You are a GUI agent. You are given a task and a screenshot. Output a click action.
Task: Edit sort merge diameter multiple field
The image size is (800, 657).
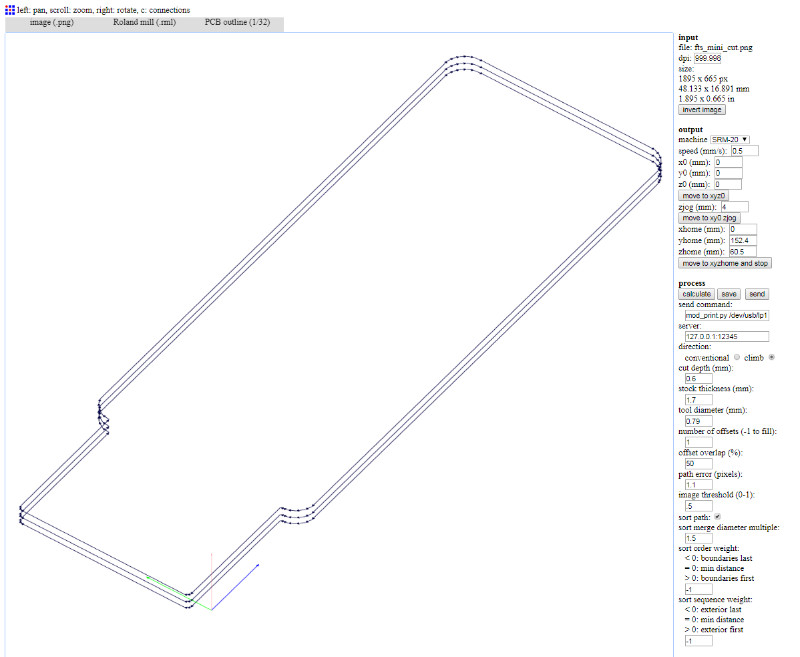[x=698, y=538]
